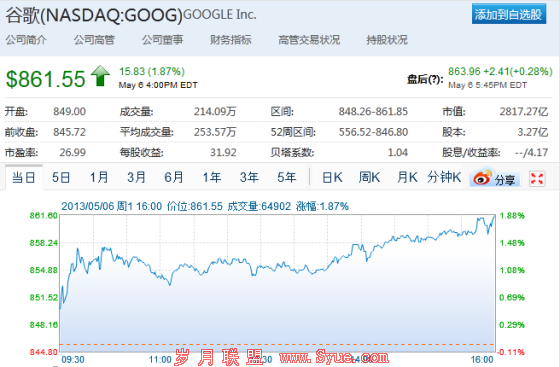Image resolution: width=560 pixels, height=367 pixels.
Task: Show the 日K candlestick chart
Action: pos(332,177)
